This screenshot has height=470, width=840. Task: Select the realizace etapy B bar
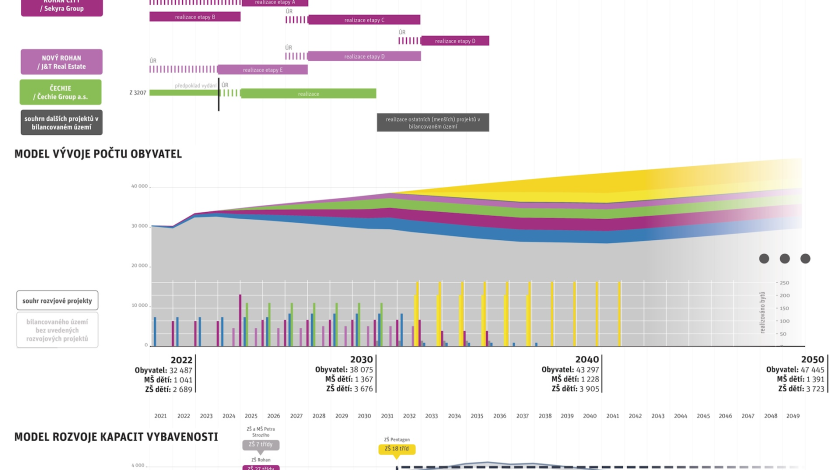click(195, 17)
